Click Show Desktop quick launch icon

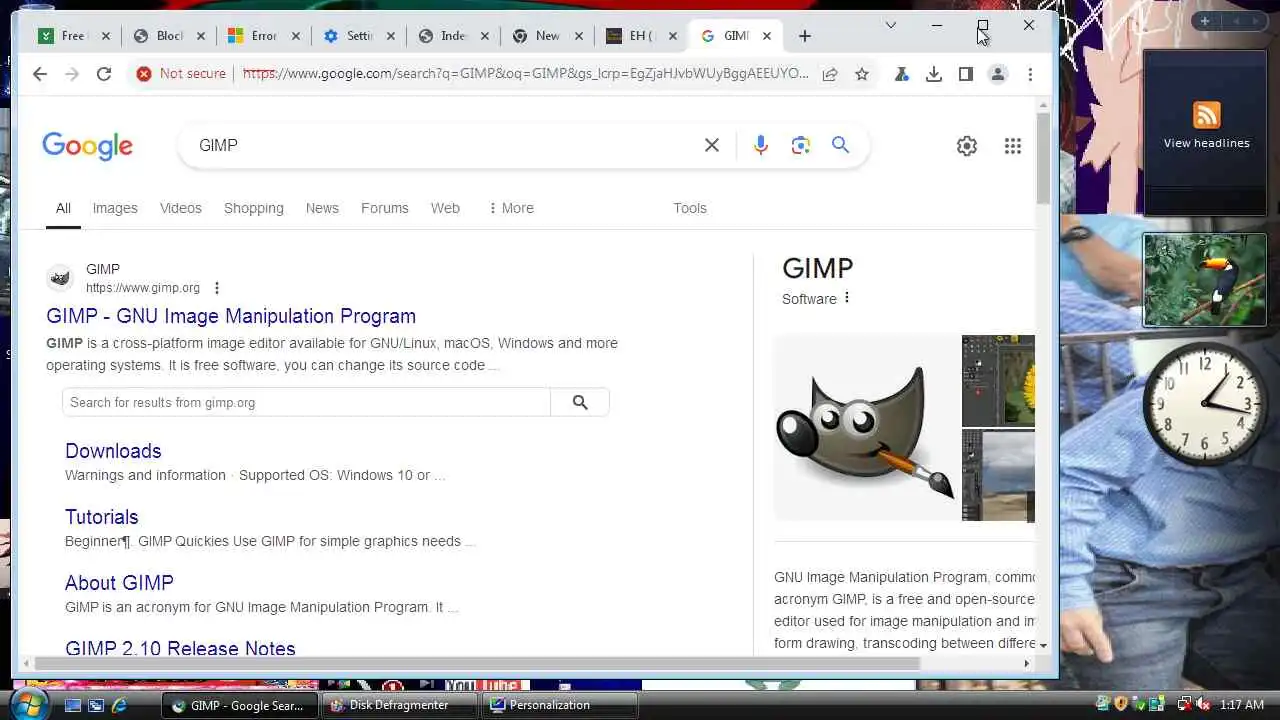click(73, 705)
